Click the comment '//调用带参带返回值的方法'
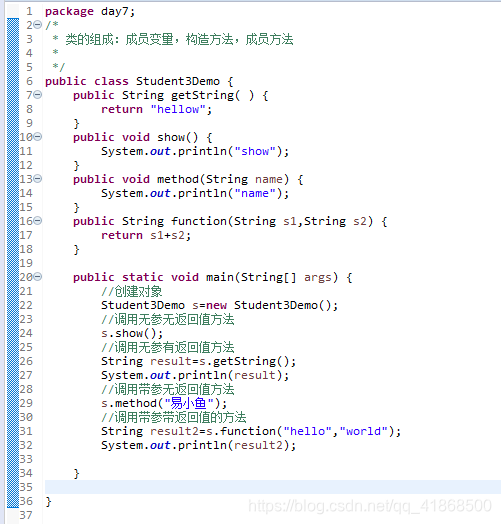Viewport: 501px width, 524px height. (x=174, y=417)
